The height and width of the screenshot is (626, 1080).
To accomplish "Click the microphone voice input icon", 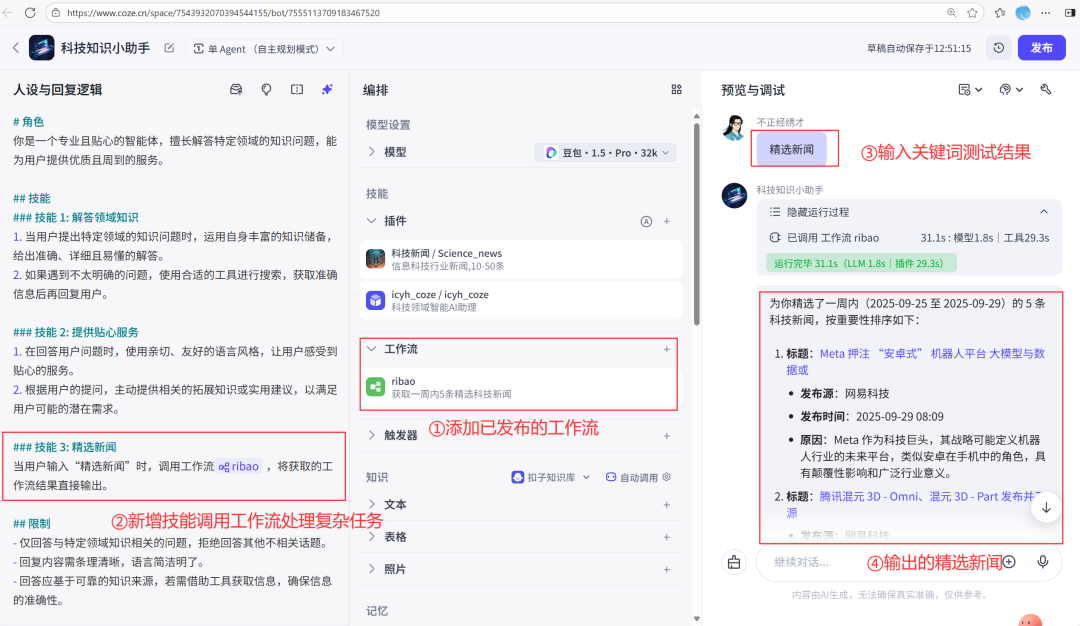I will pos(1043,562).
